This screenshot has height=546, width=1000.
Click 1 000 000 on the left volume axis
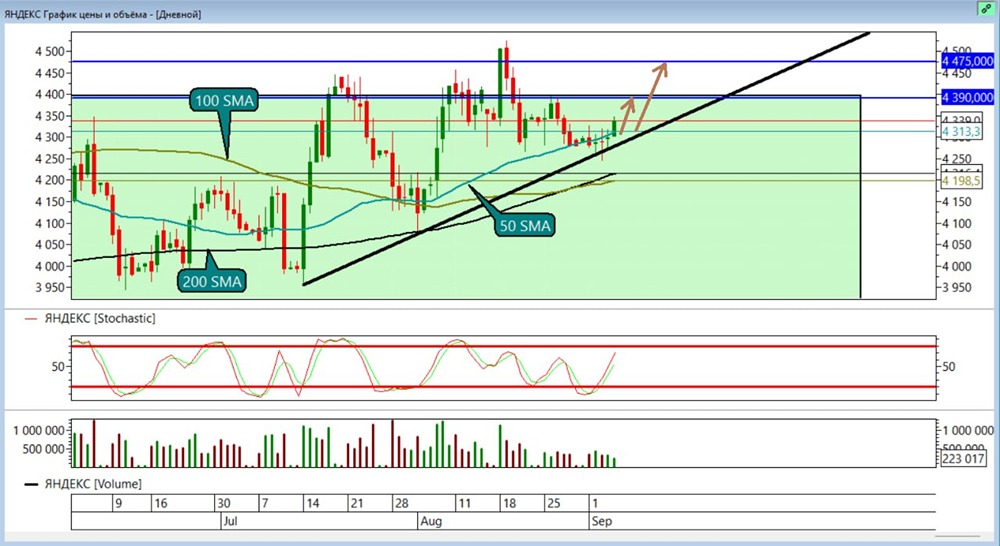pyautogui.click(x=39, y=431)
